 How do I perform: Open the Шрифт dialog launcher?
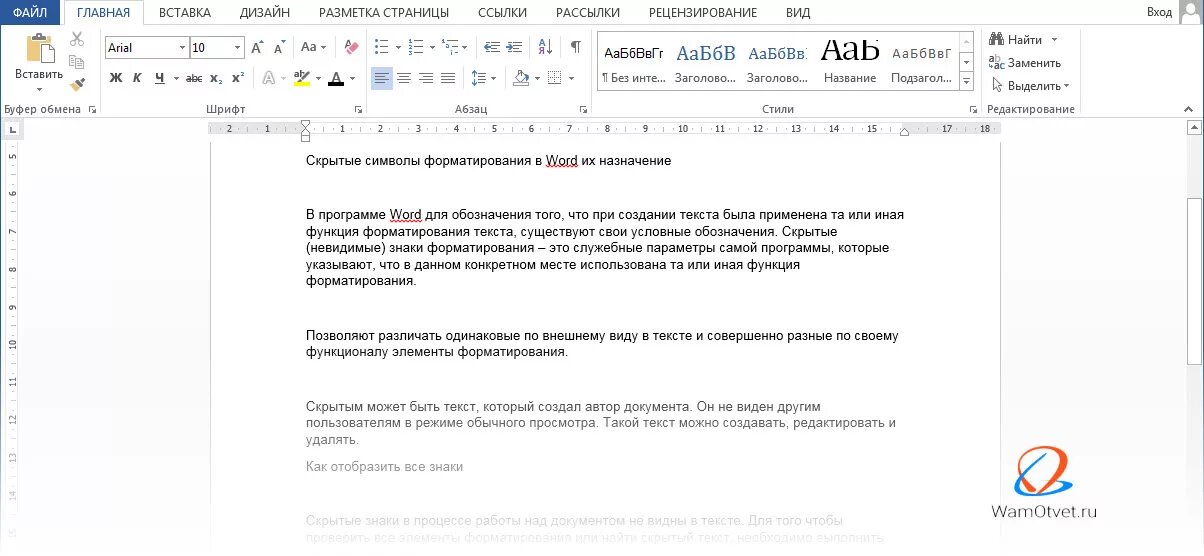pos(358,110)
